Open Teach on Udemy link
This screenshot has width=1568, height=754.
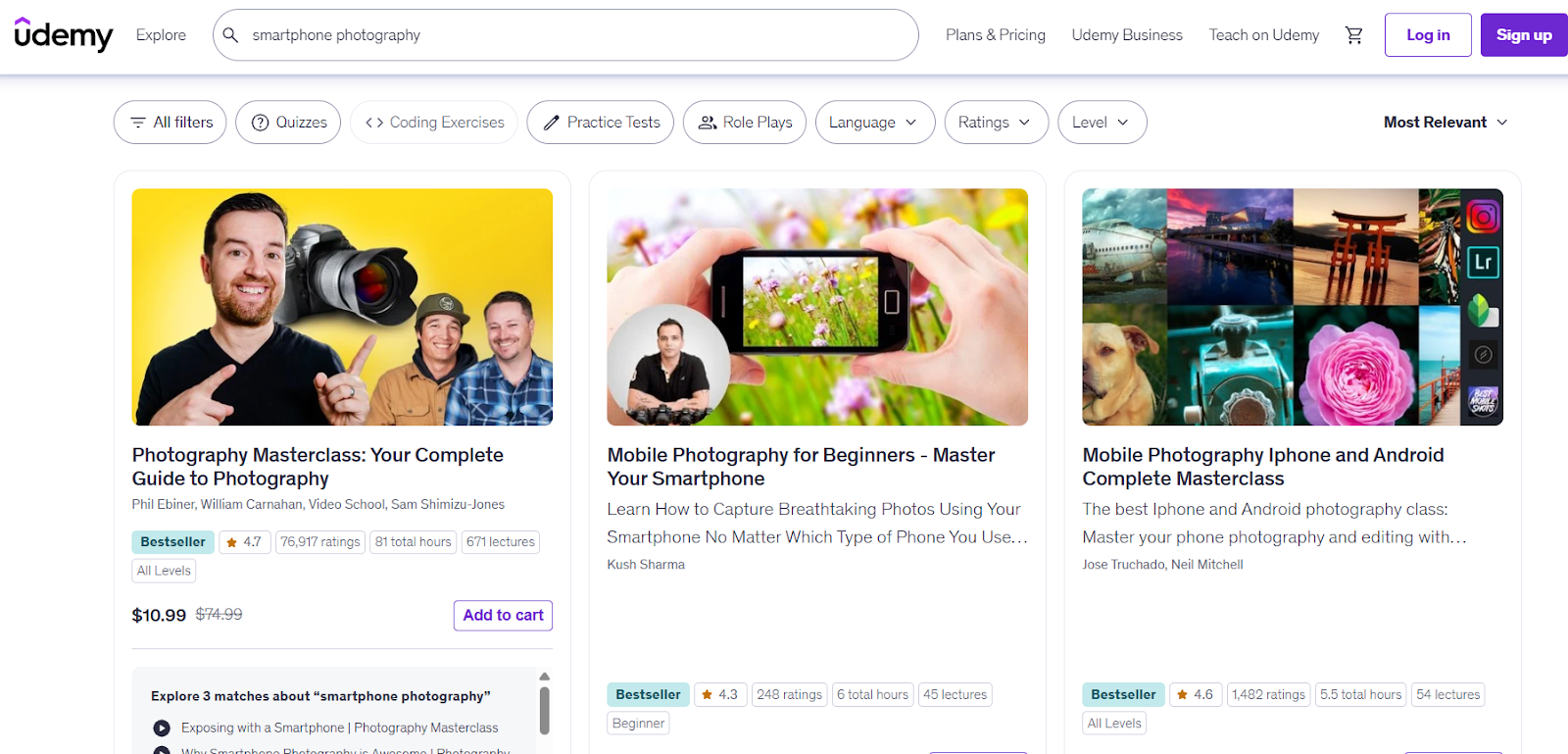pos(1264,35)
